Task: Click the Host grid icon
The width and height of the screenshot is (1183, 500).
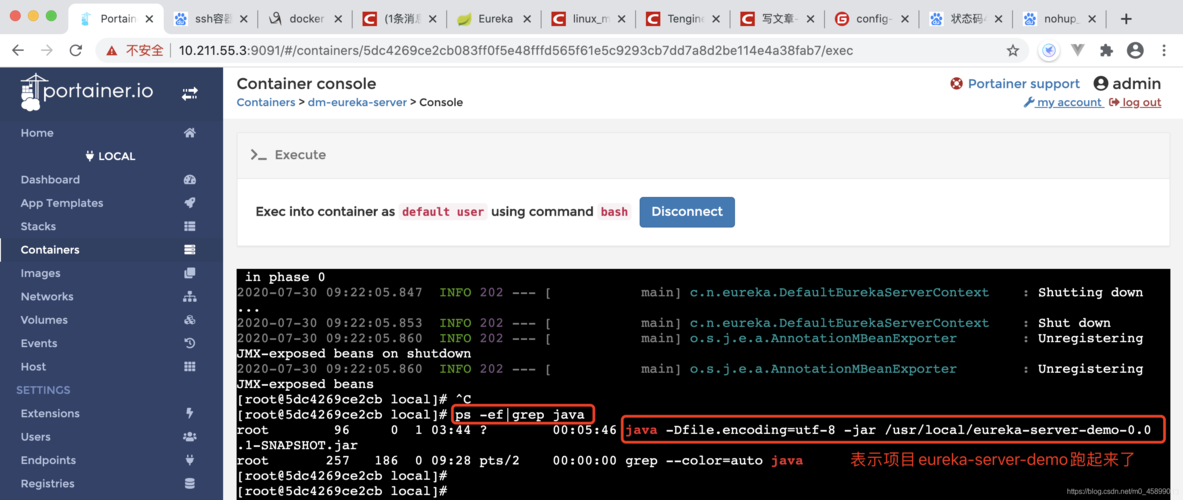Action: click(190, 367)
